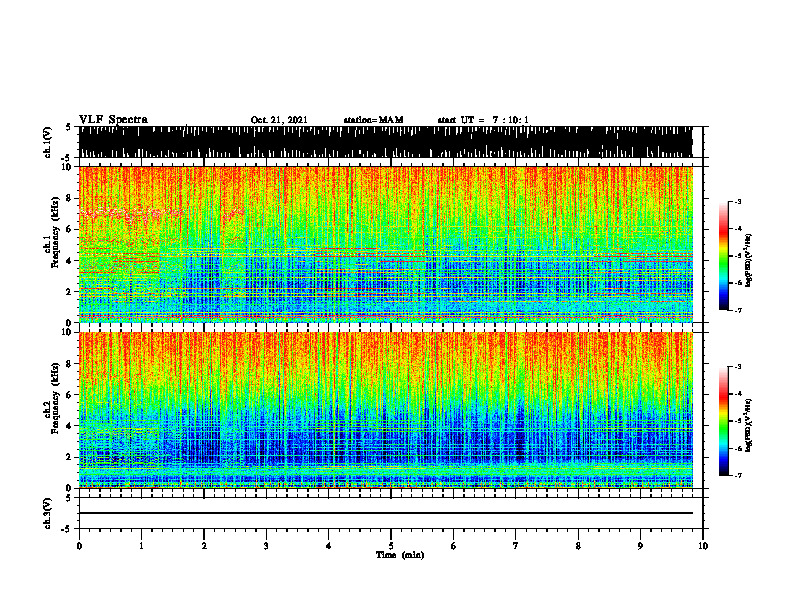
Task: Click time axis tick label "2"
Action: 204,546
